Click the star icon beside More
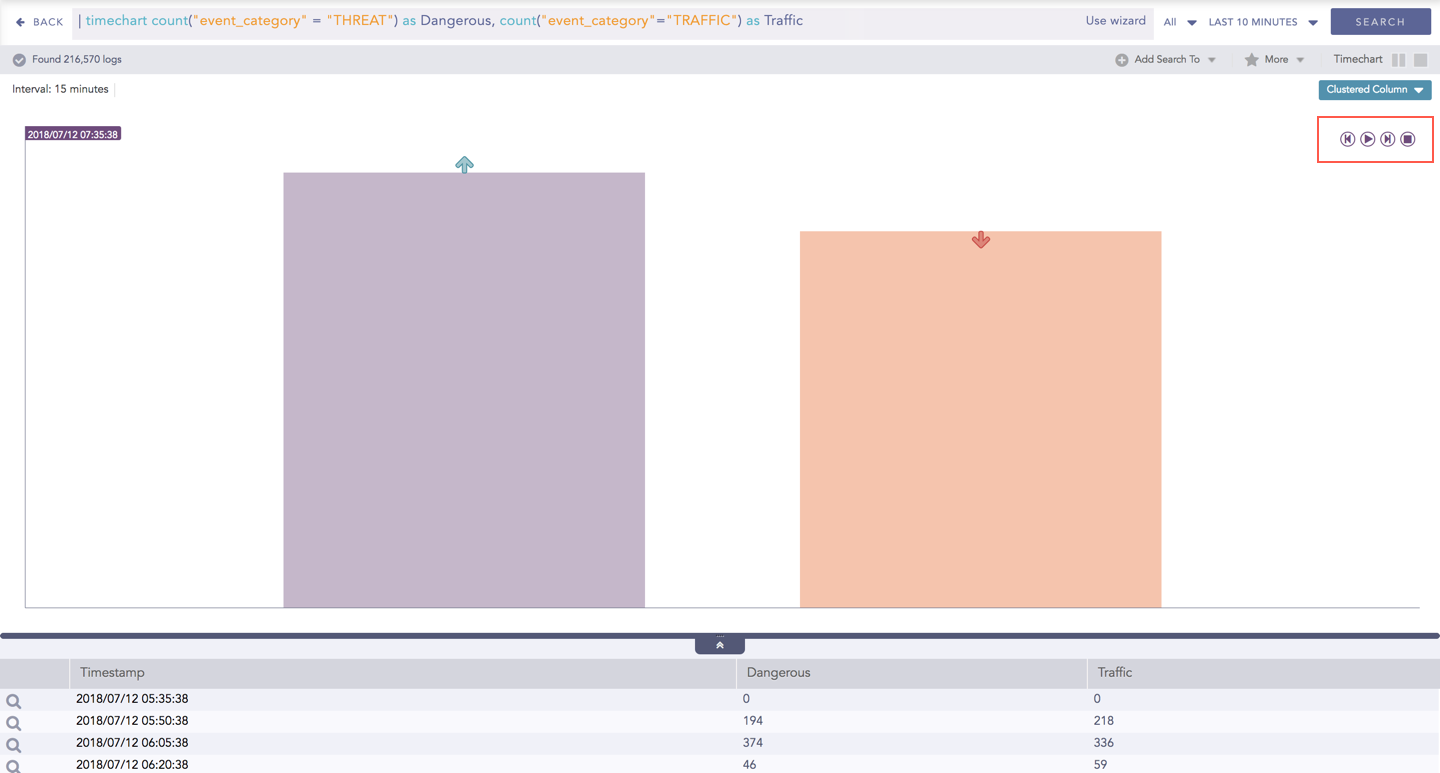Screen dimensions: 1440x773 point(1251,60)
